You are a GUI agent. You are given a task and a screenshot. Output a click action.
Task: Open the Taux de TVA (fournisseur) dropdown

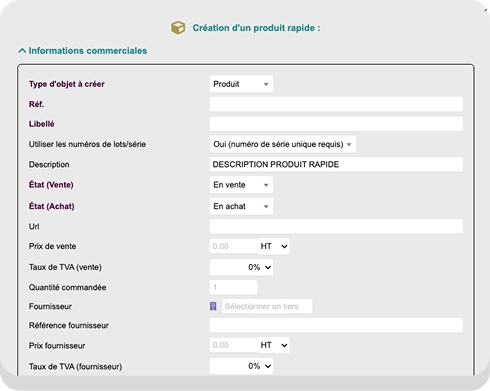[241, 366]
